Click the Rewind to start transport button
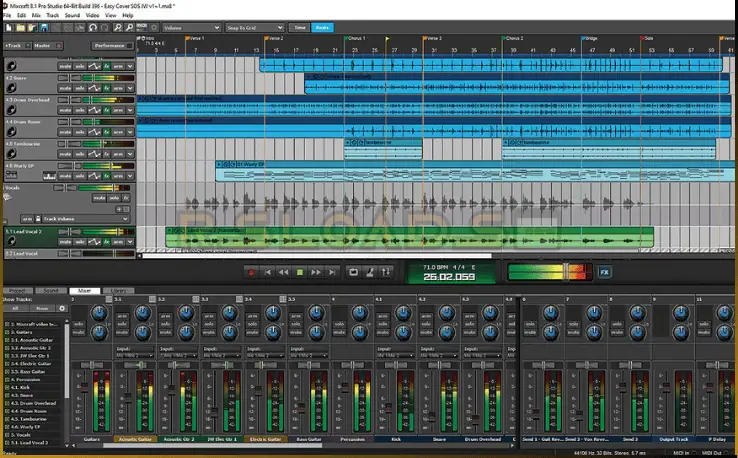This screenshot has height=458, width=738. coord(268,272)
